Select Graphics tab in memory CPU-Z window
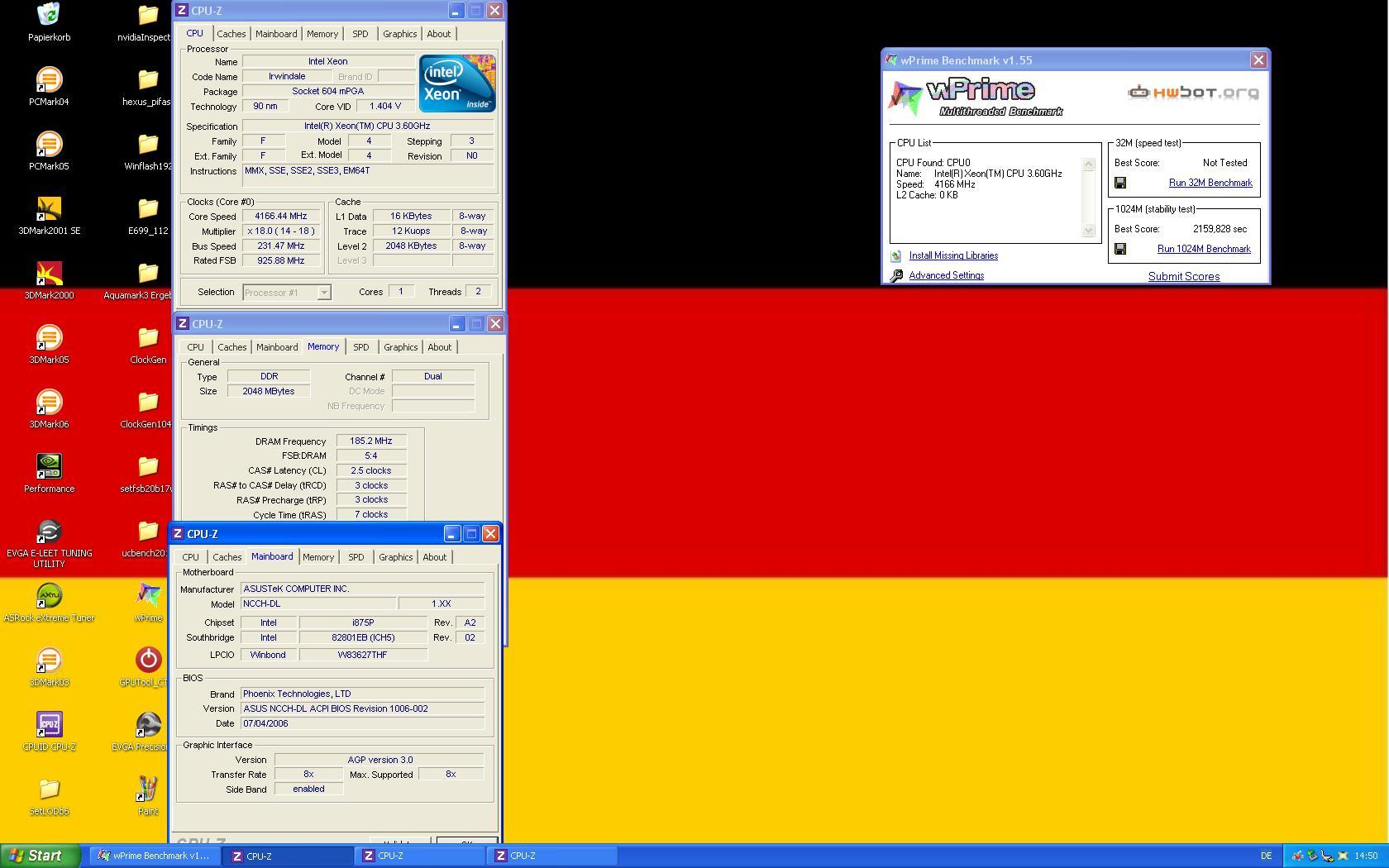 click(400, 347)
